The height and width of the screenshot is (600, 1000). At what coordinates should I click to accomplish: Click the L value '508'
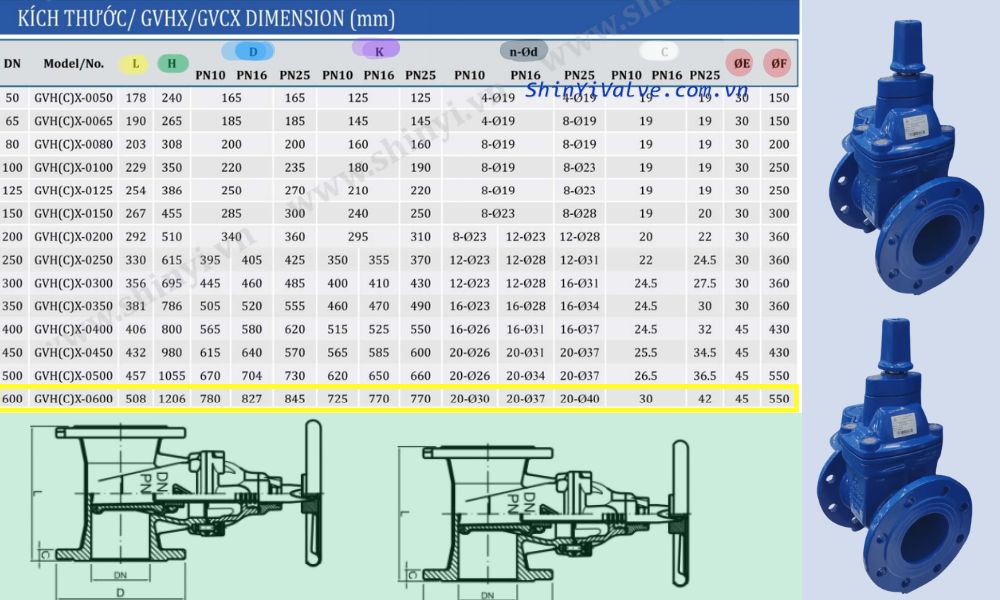point(136,399)
